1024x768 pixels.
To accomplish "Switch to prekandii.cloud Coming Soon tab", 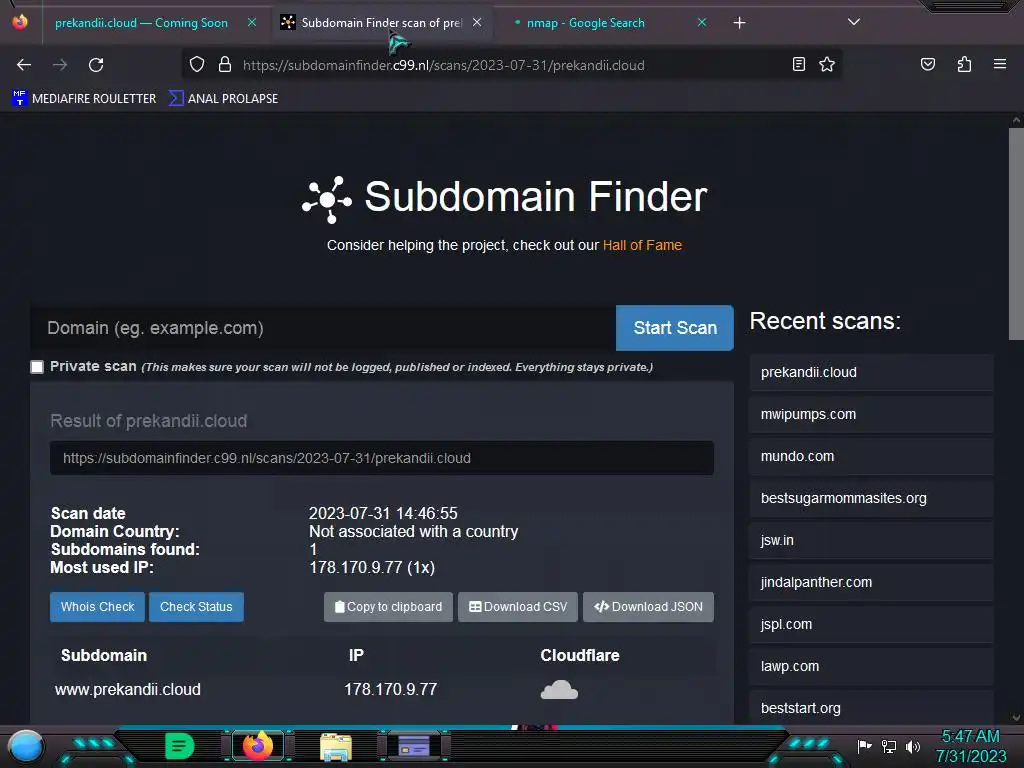I will point(141,23).
